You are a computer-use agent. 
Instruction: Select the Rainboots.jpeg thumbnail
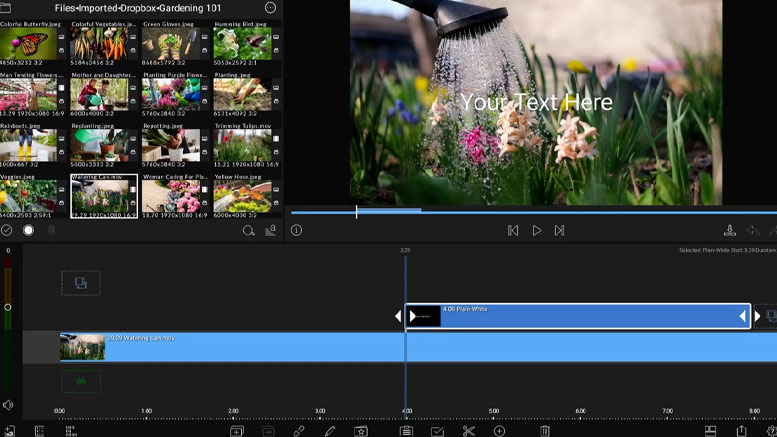pos(28,145)
